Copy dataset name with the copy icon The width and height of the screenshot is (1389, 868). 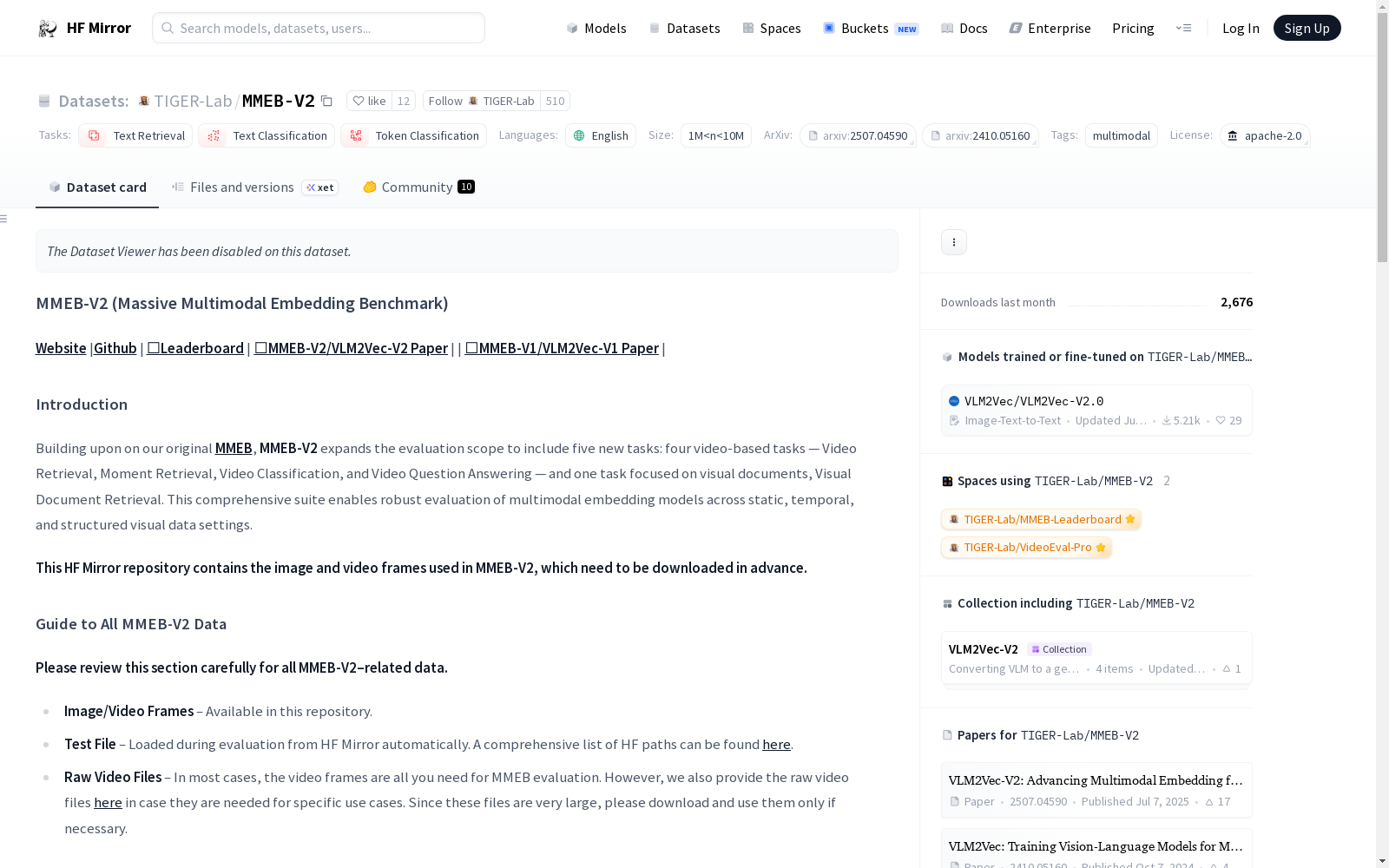pos(326,102)
